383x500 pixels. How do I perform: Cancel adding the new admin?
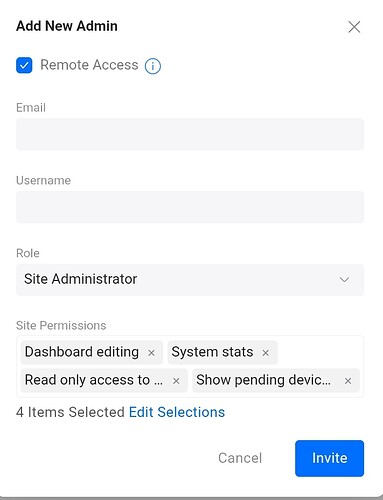(240, 458)
